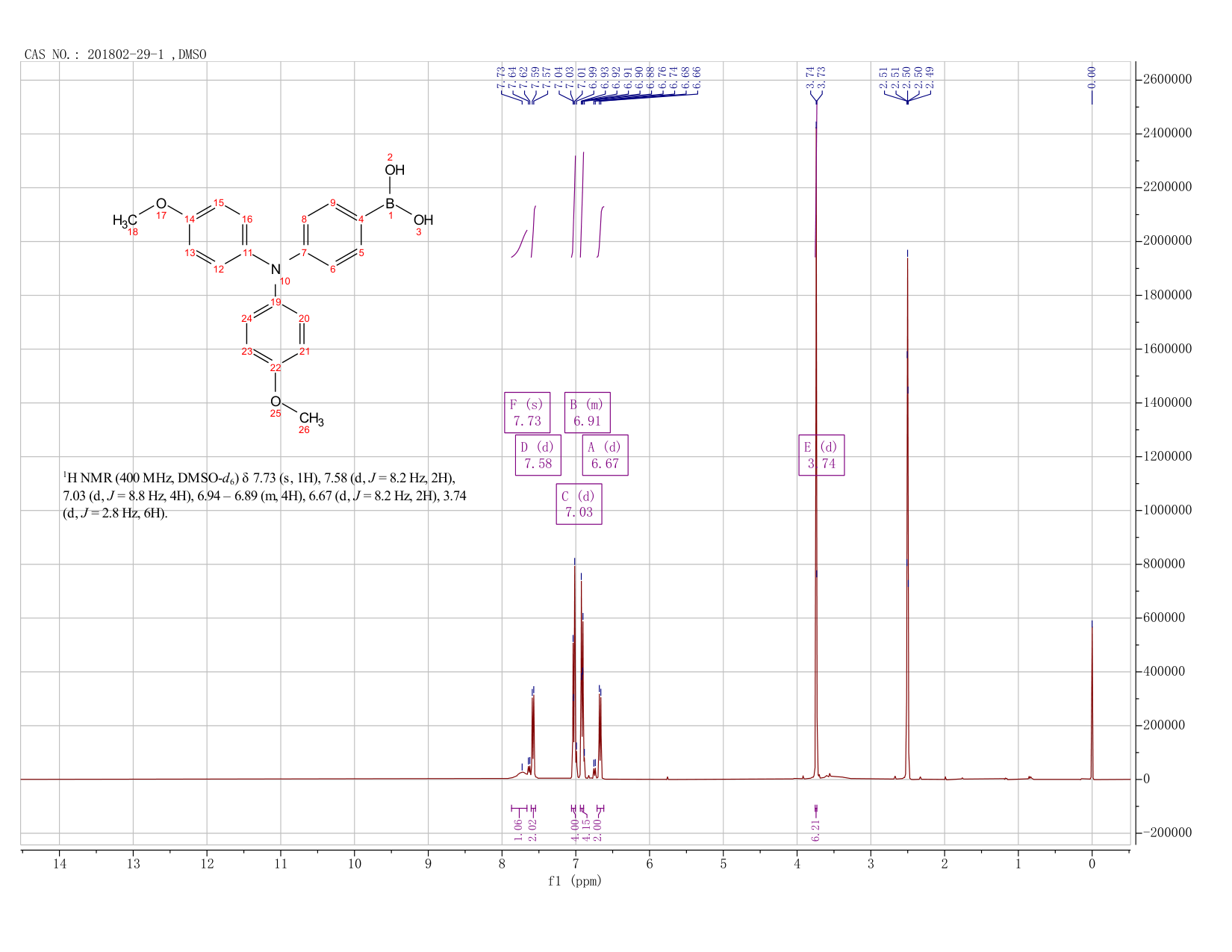Click the TMS peak at 0 ppm

click(x=1092, y=702)
